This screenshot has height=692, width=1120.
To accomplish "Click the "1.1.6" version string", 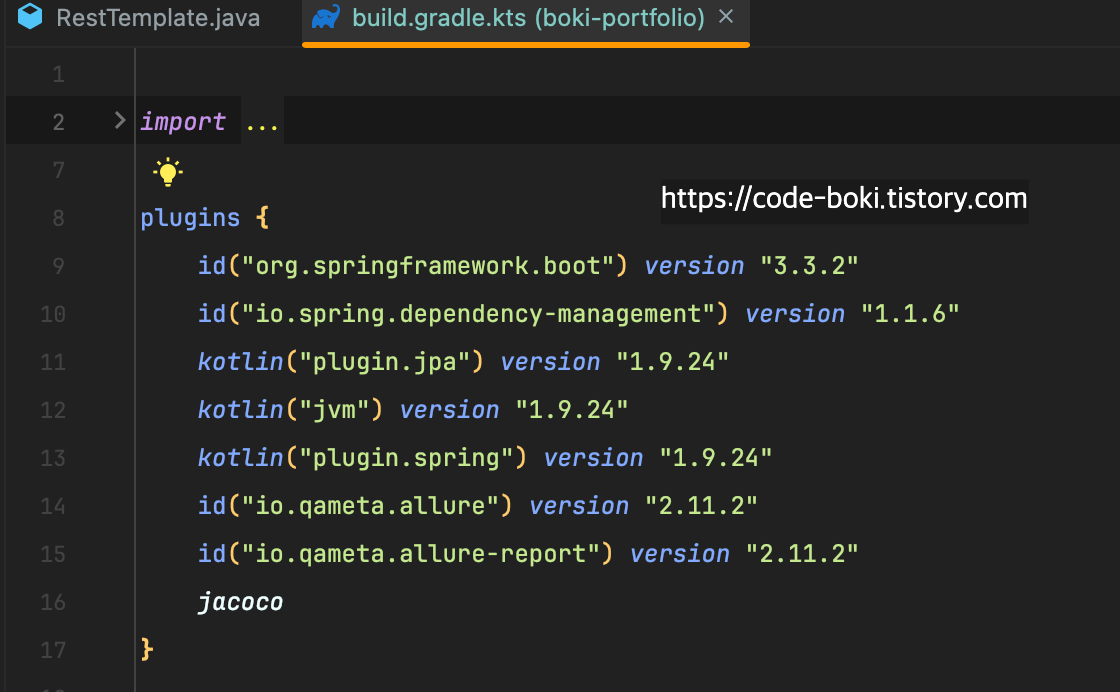I will (x=910, y=314).
